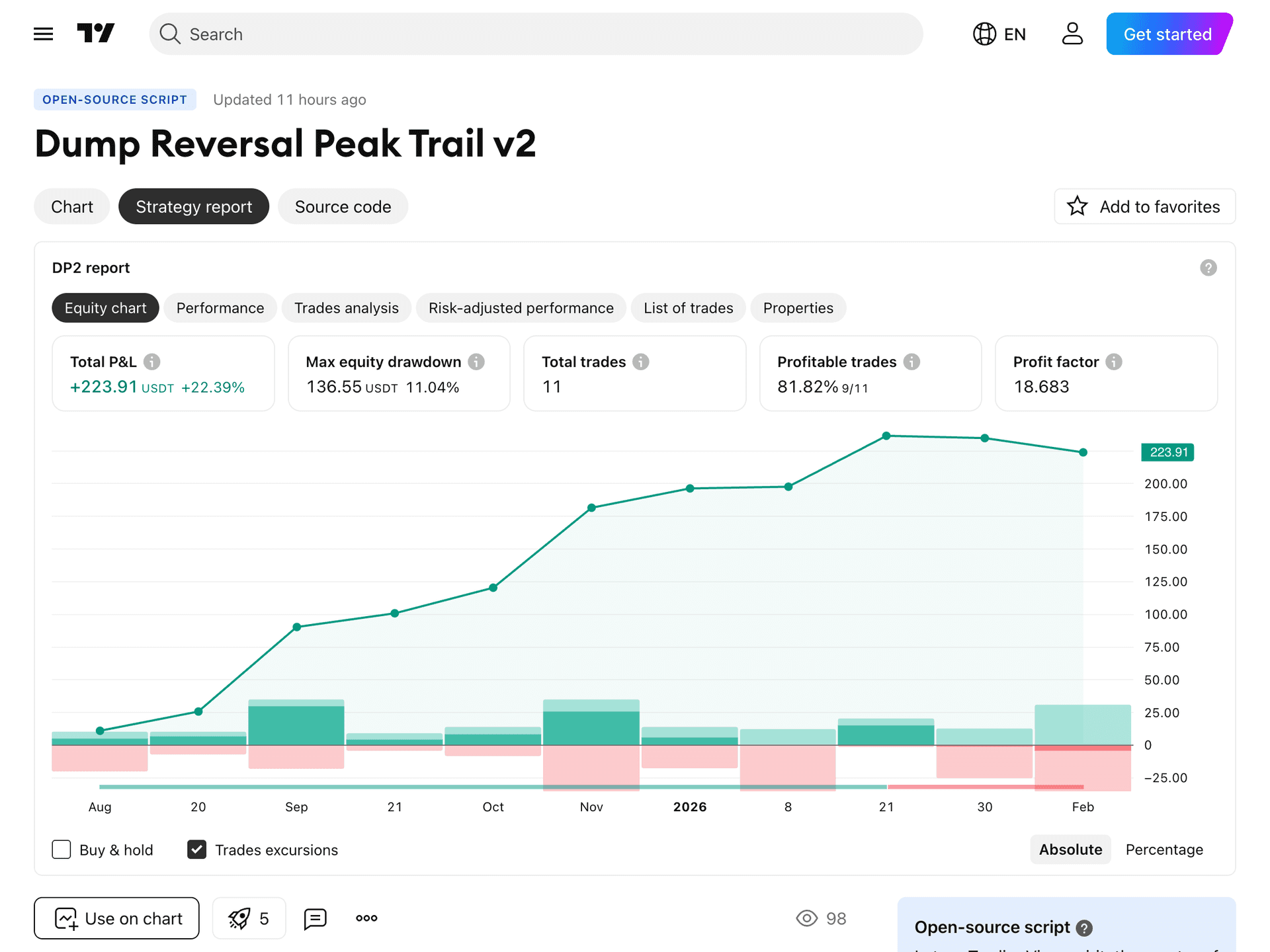The height and width of the screenshot is (952, 1270).
Task: Open the Risk-adjusted performance section
Action: click(521, 307)
